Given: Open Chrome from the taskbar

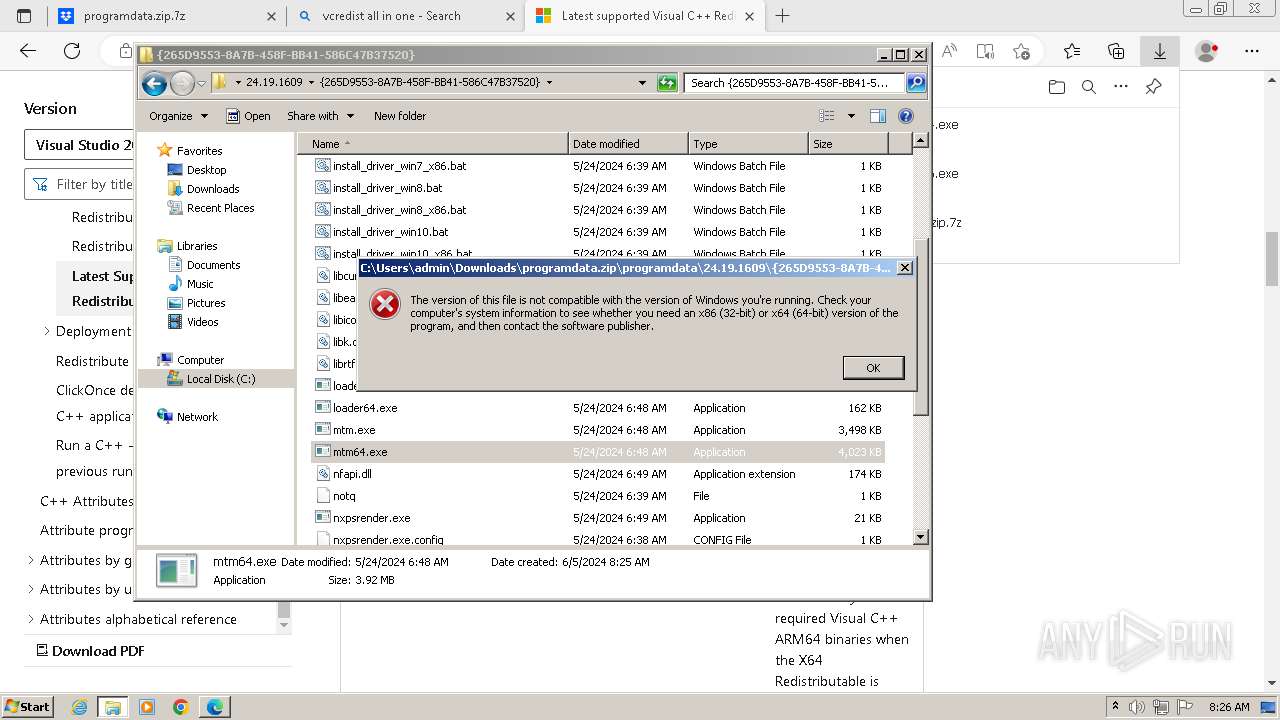Looking at the screenshot, I should coord(180,707).
